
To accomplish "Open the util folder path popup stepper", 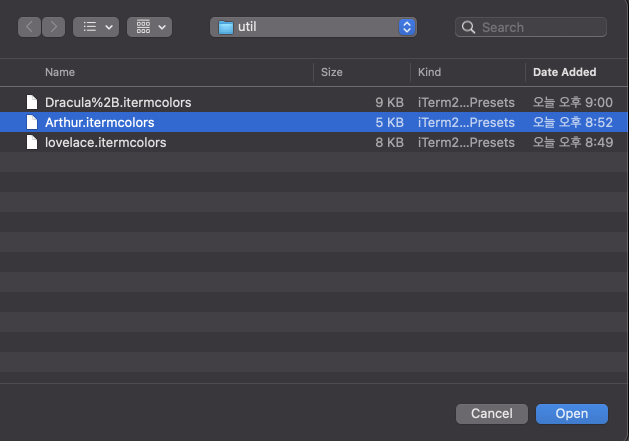I will pos(407,27).
